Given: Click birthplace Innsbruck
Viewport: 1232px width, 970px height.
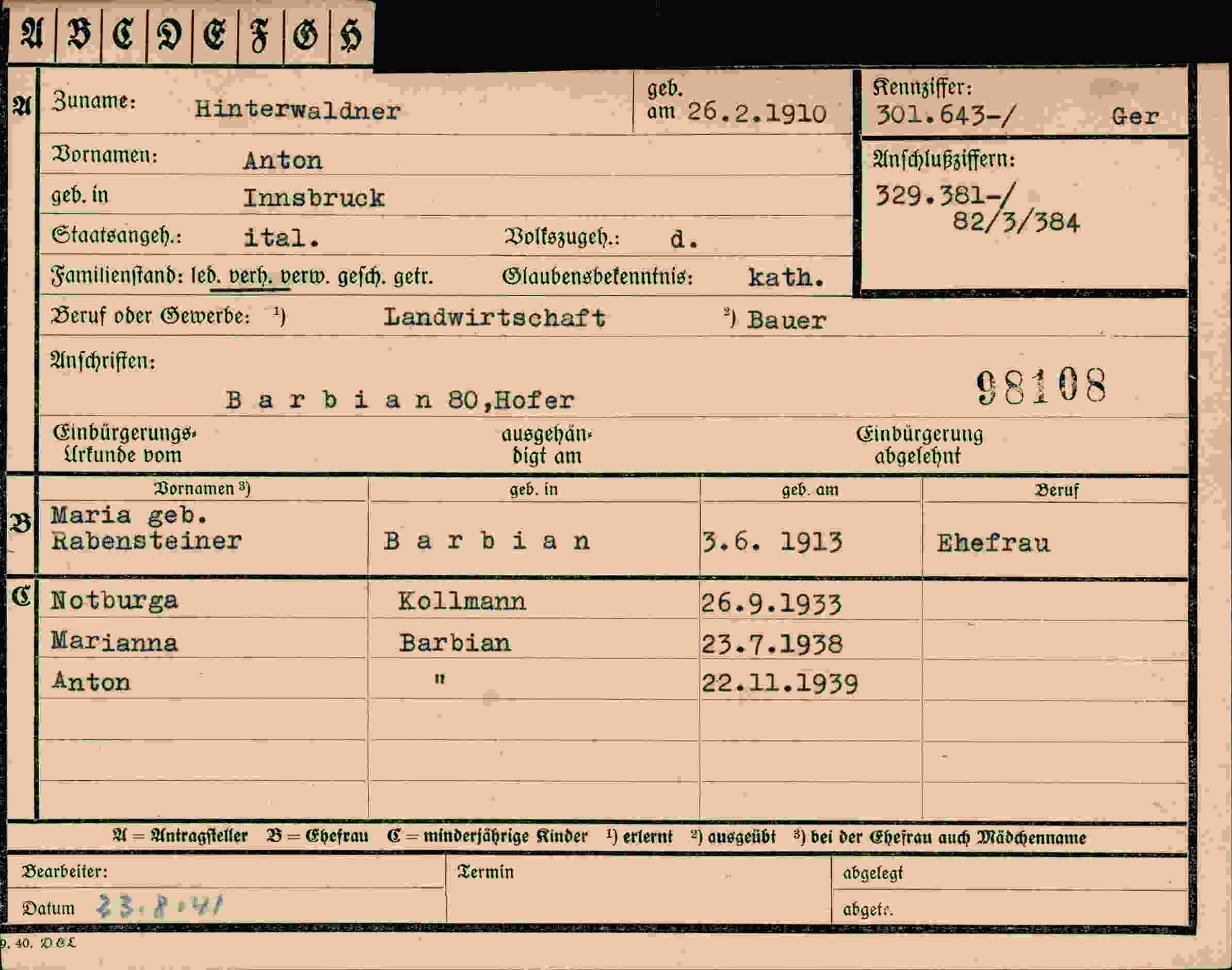Looking at the screenshot, I should click(314, 198).
